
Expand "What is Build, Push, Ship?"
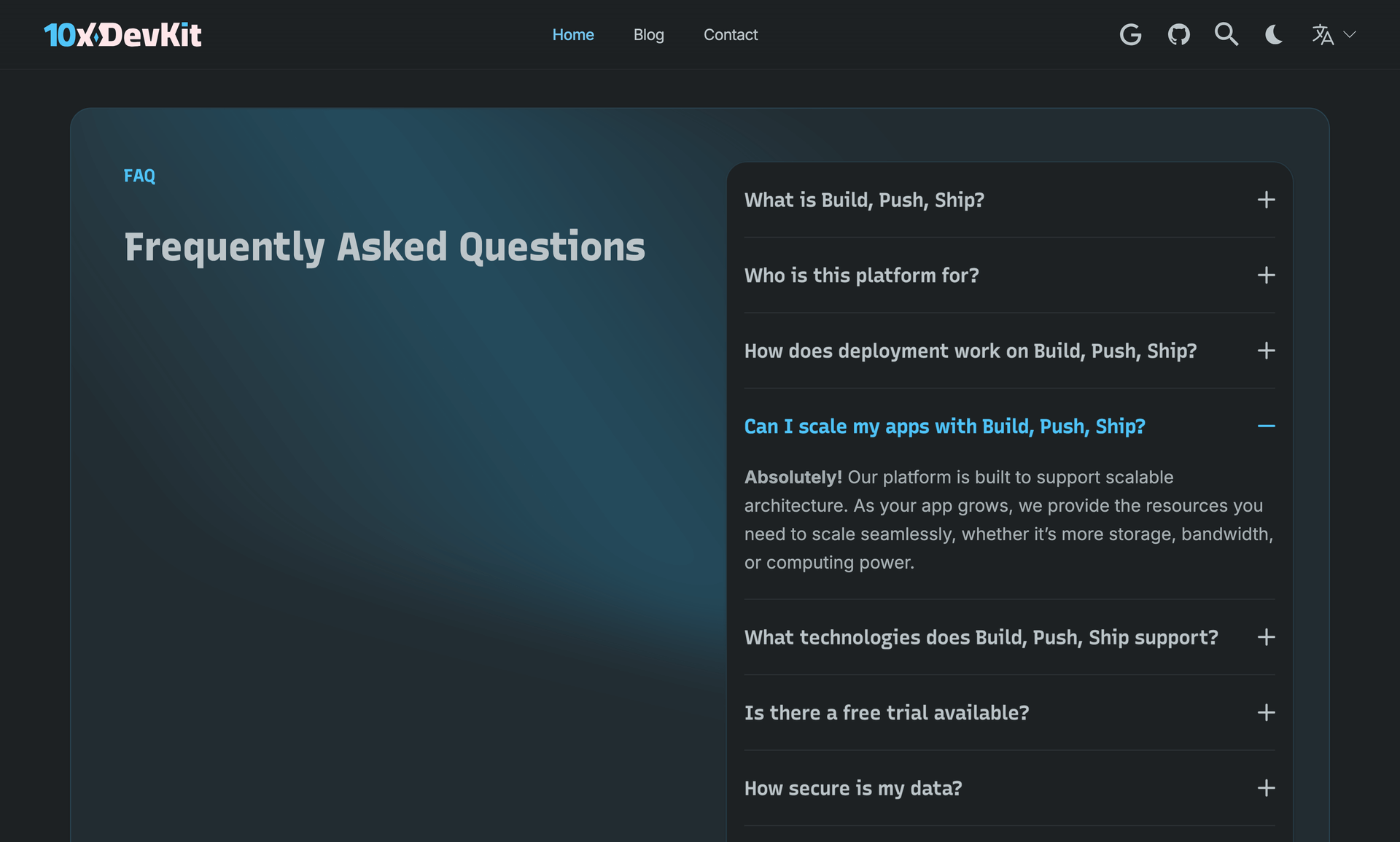click(x=1010, y=200)
